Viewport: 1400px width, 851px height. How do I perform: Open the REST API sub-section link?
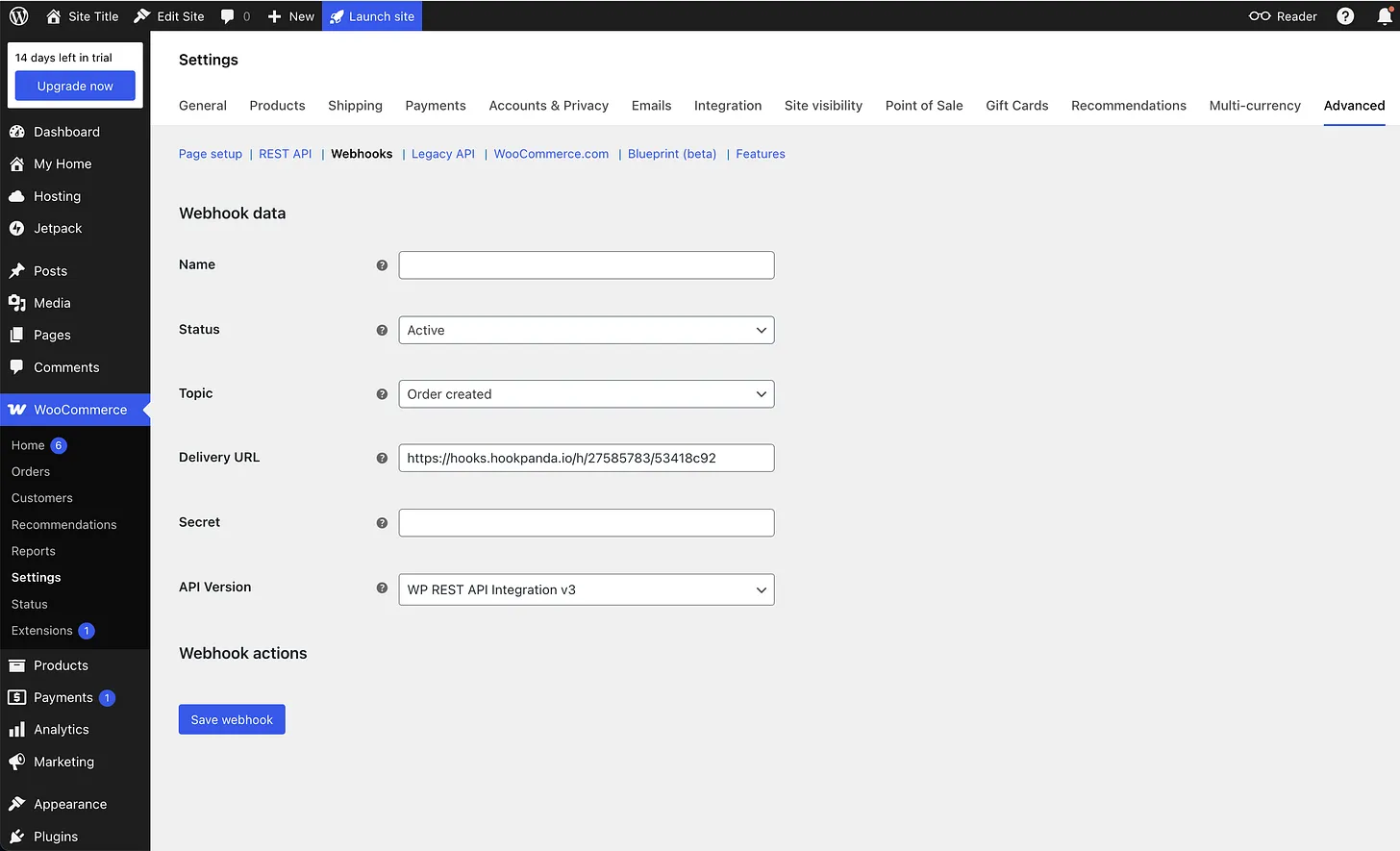pos(285,154)
